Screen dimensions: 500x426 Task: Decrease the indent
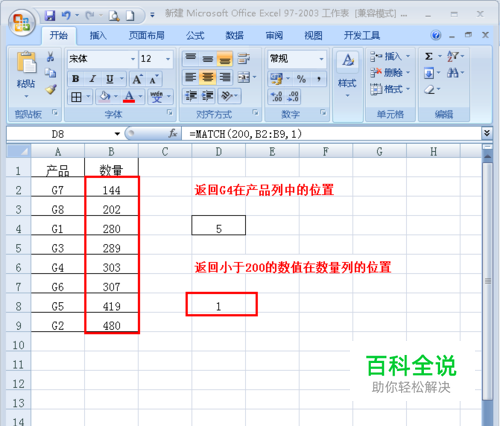point(191,96)
